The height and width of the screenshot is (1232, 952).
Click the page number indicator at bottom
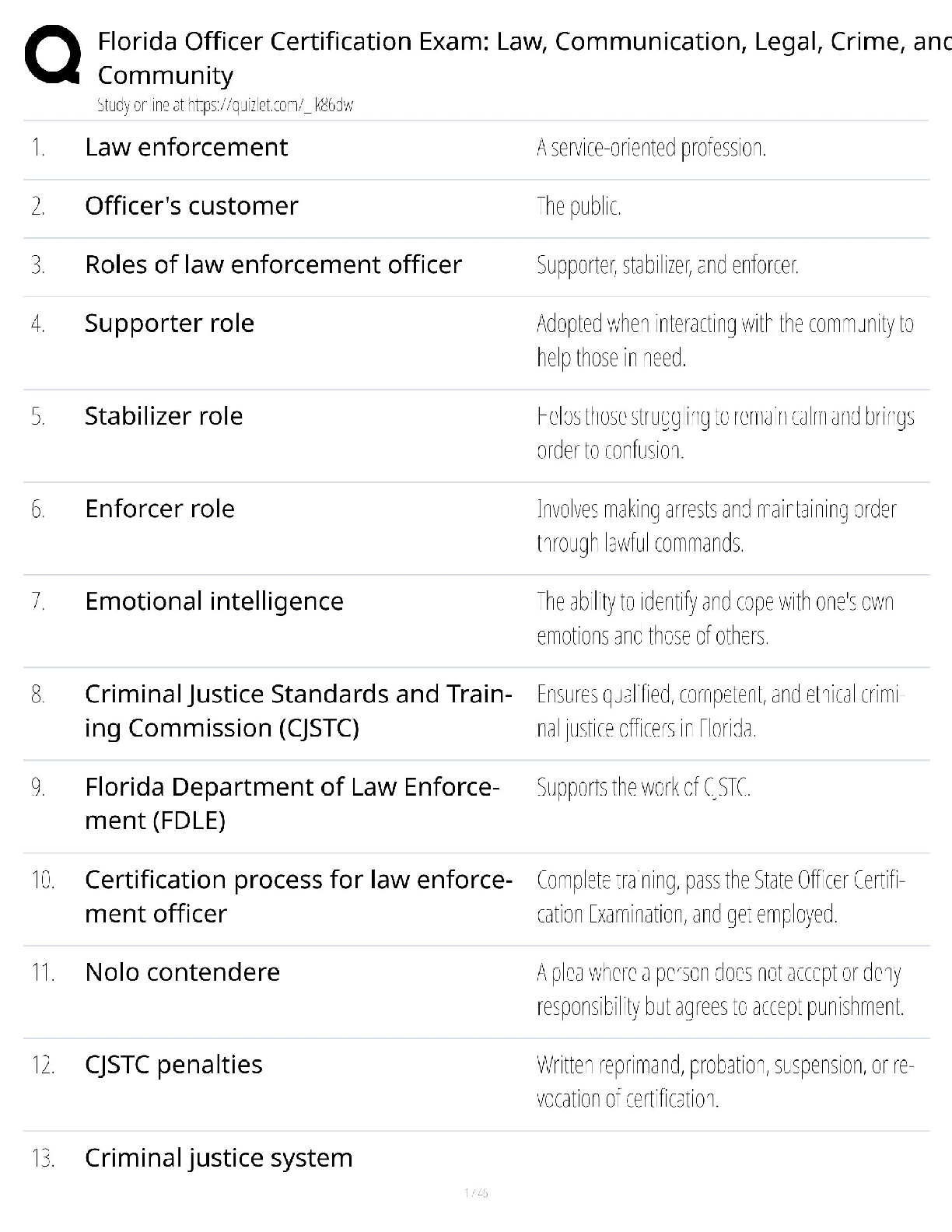(476, 1192)
